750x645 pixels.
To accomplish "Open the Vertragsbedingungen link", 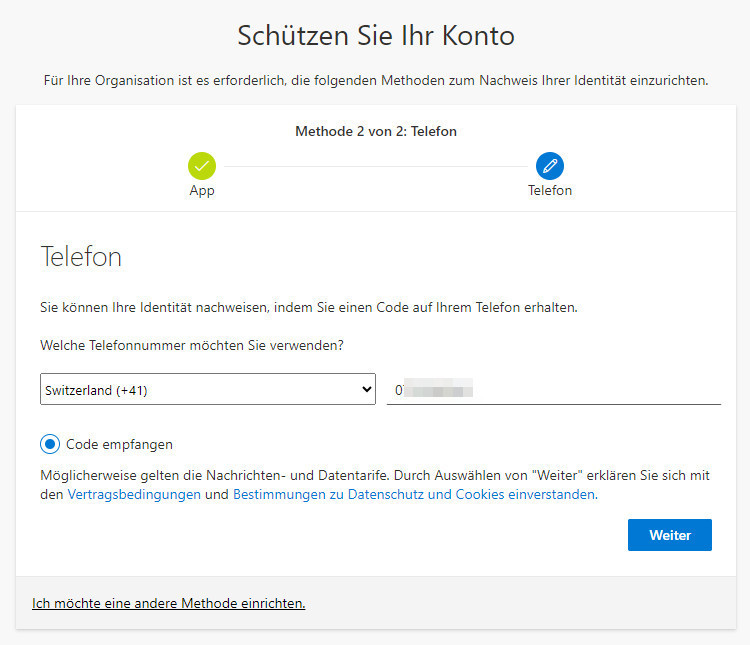I will (x=134, y=494).
